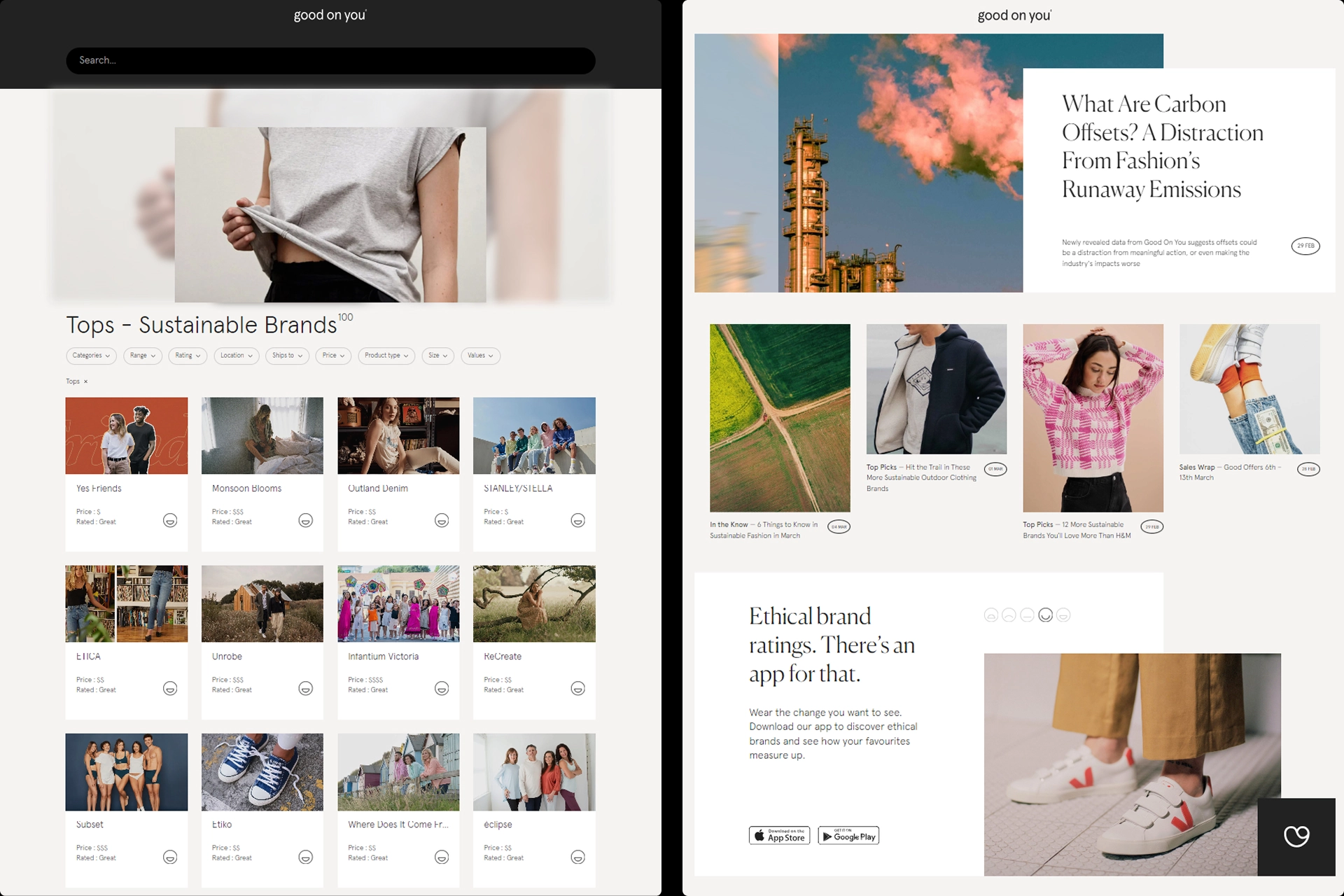Click the white Veja sneakers app image

coord(1133,764)
